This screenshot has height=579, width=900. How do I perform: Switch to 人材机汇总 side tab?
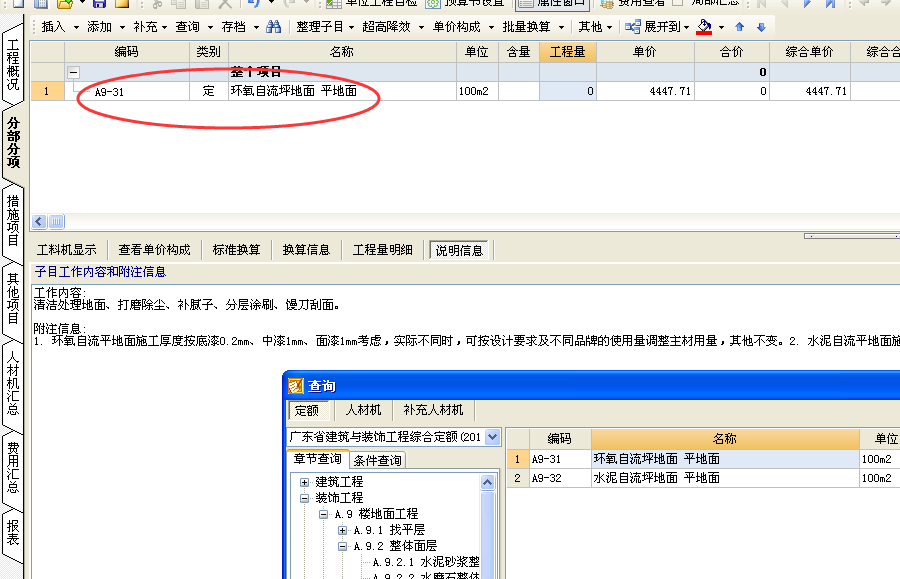13,382
